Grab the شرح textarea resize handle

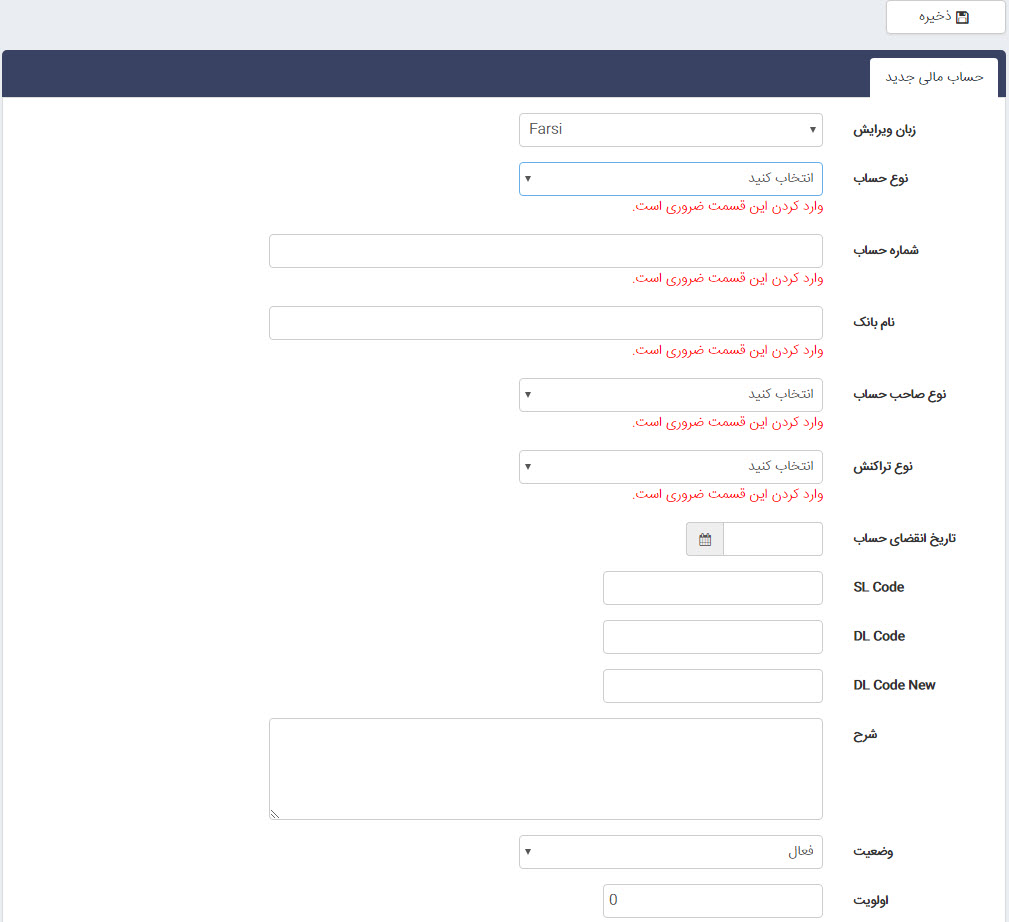[275, 814]
